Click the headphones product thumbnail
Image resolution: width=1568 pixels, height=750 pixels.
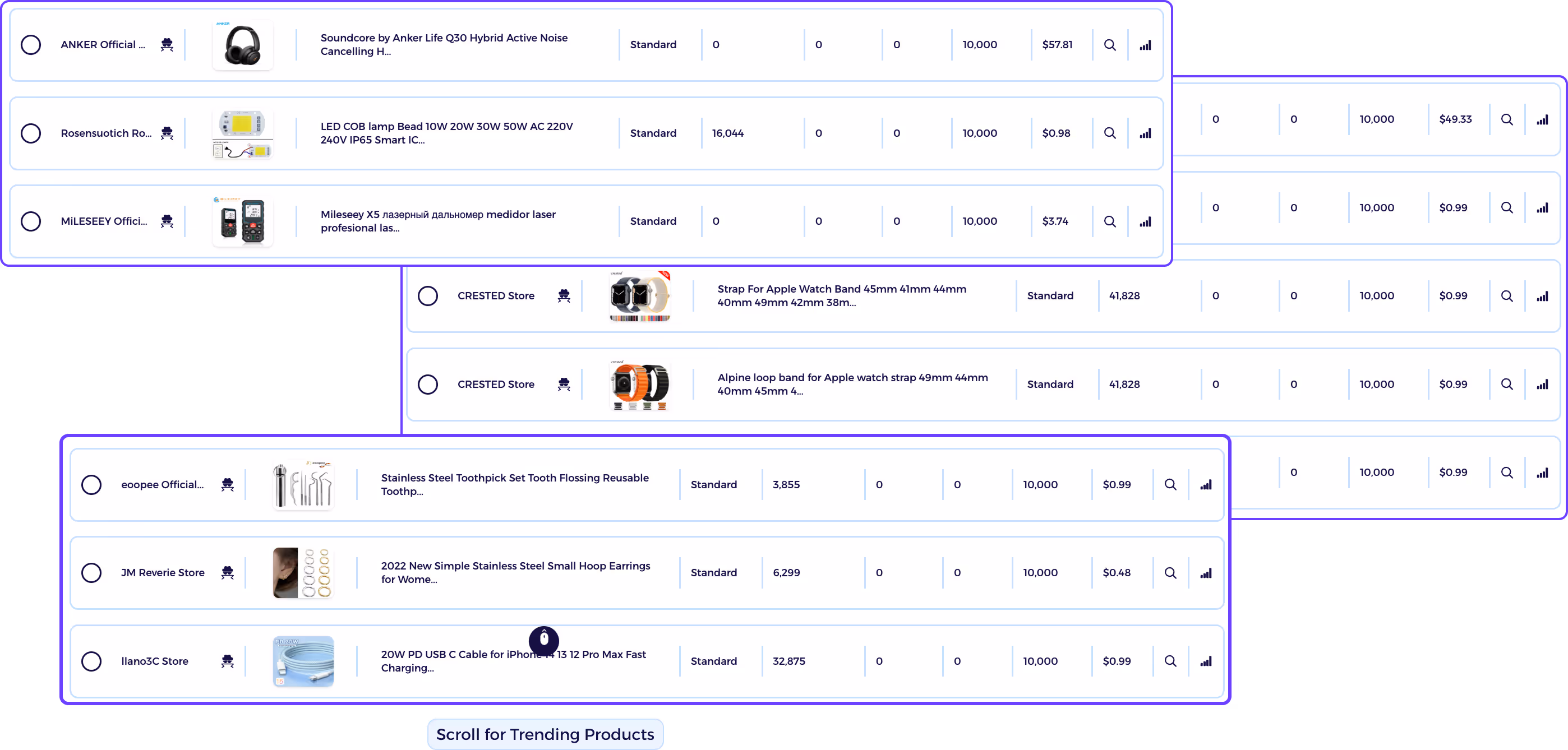click(242, 45)
